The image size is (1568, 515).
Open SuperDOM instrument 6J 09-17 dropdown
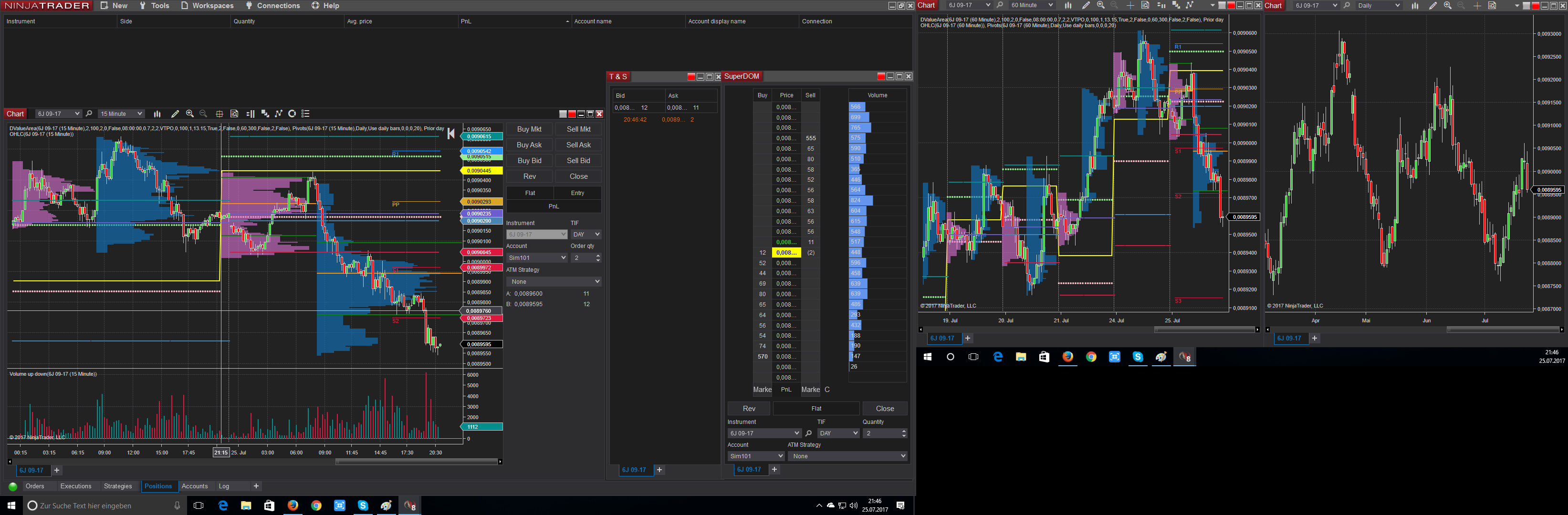(x=764, y=433)
